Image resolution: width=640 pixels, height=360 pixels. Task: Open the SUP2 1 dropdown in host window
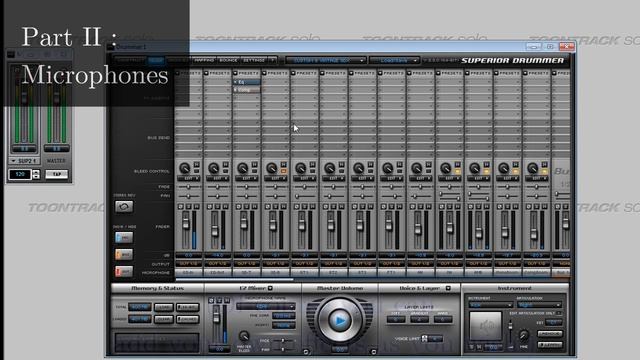pos(24,161)
